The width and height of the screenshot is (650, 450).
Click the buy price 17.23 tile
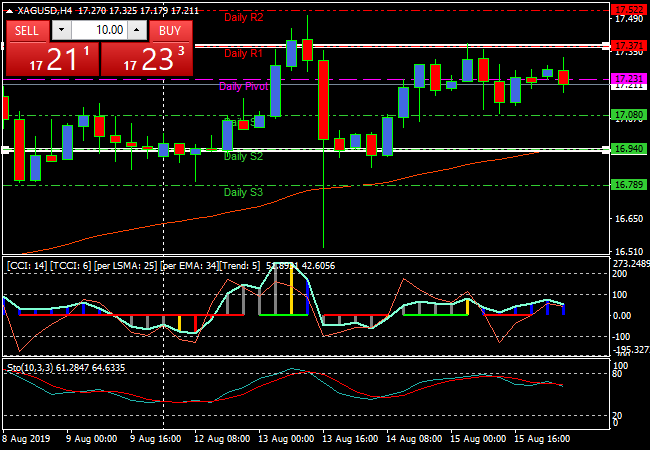(148, 59)
